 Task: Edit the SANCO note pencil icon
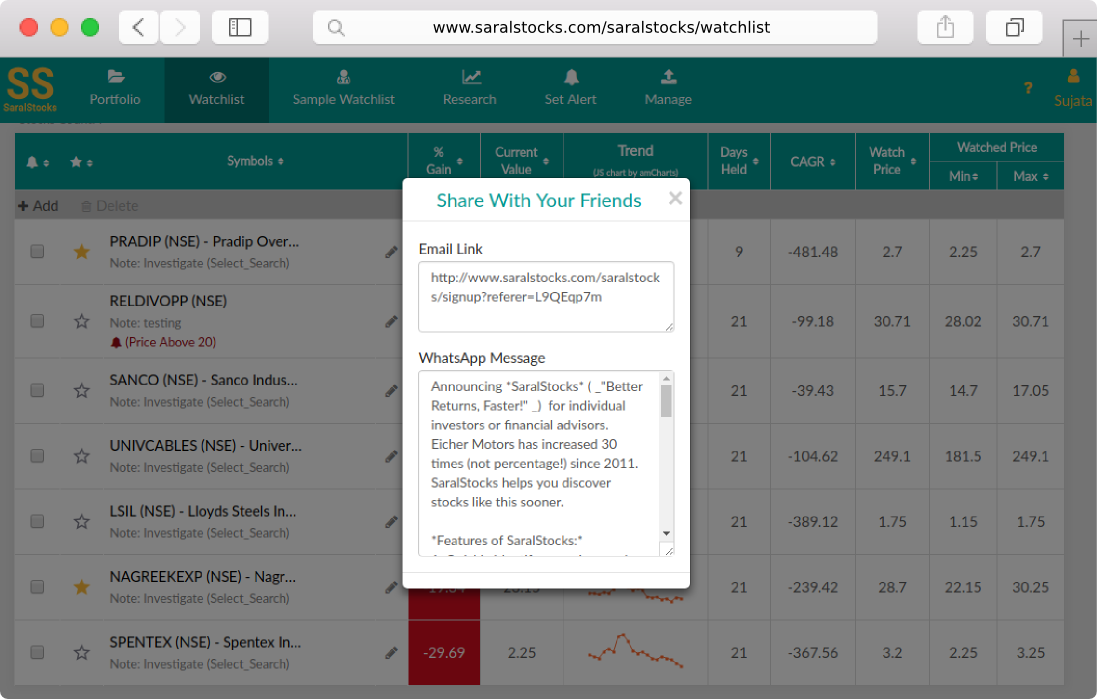pos(391,391)
